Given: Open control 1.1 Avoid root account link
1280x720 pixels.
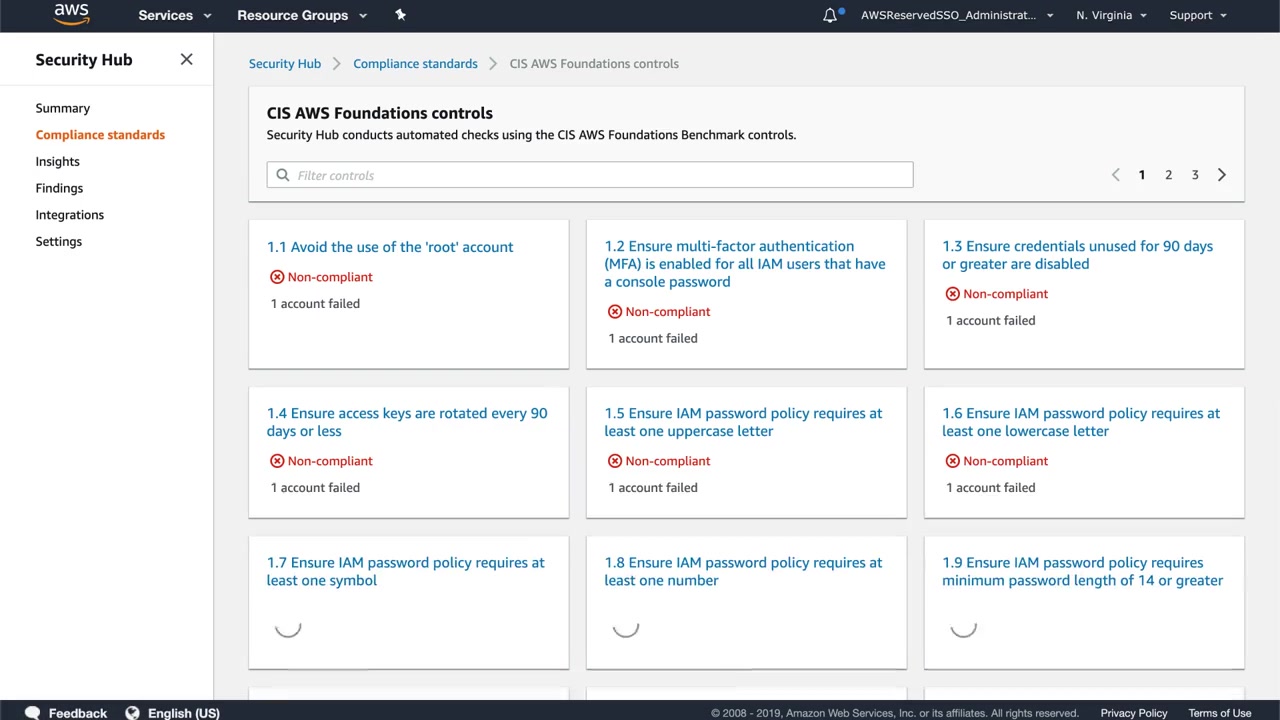Looking at the screenshot, I should click(390, 247).
